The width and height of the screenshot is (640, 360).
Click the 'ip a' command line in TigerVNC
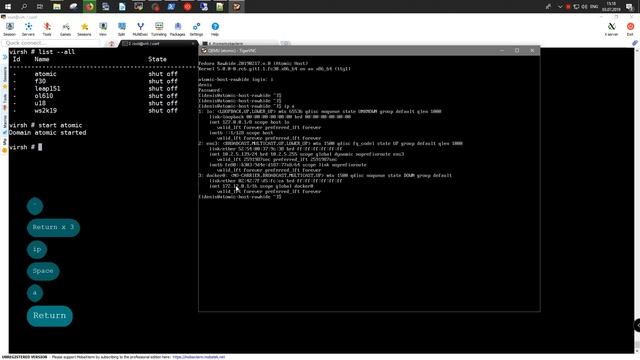point(246,106)
